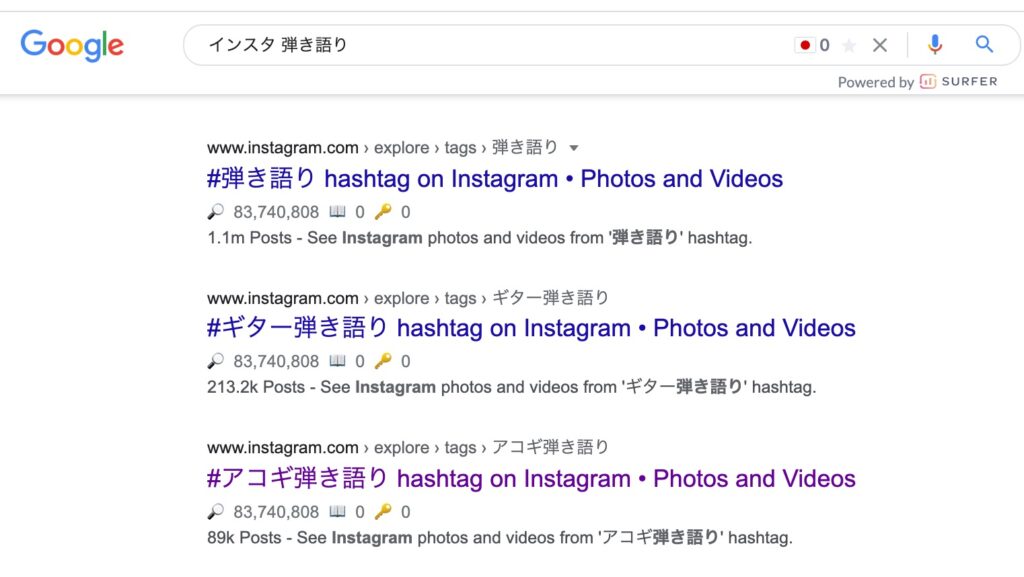The width and height of the screenshot is (1024, 577).
Task: Click magnifier icon under second result
Action: (216, 361)
